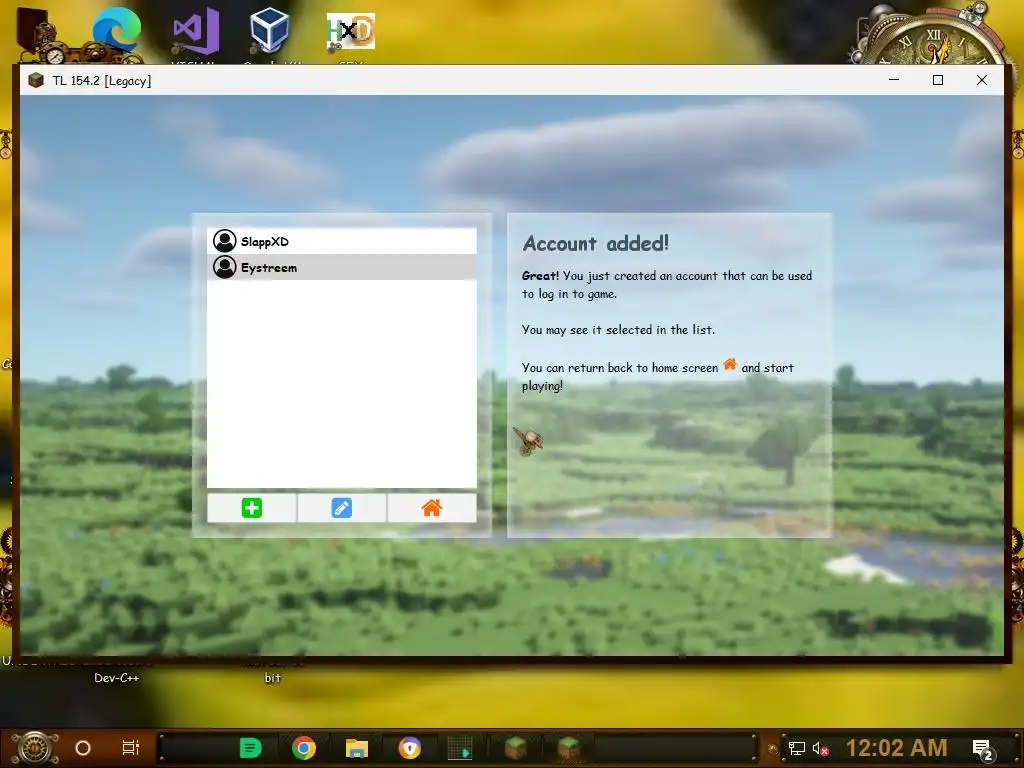
Task: Click inline orange home icon in message
Action: [729, 364]
